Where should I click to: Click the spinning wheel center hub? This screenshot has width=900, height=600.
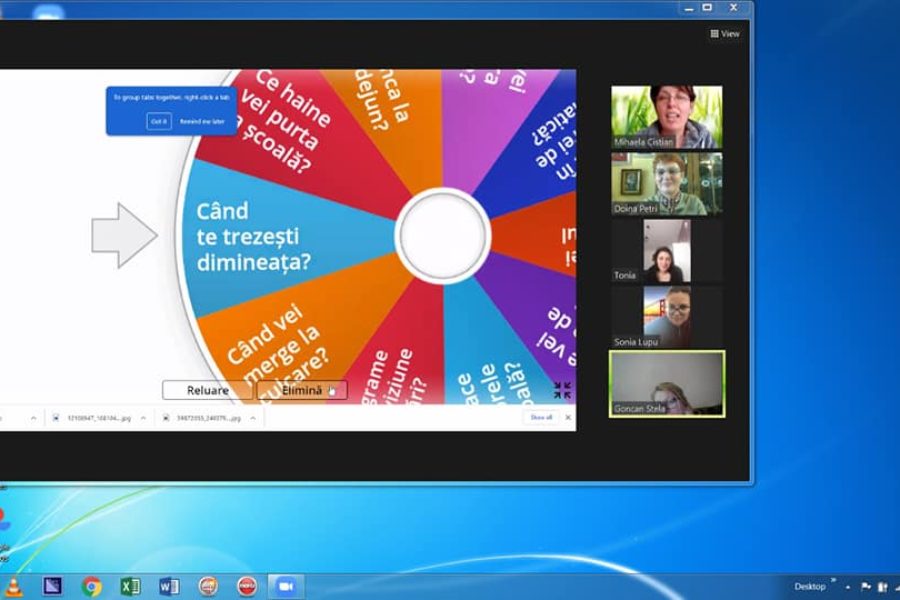pyautogui.click(x=442, y=235)
